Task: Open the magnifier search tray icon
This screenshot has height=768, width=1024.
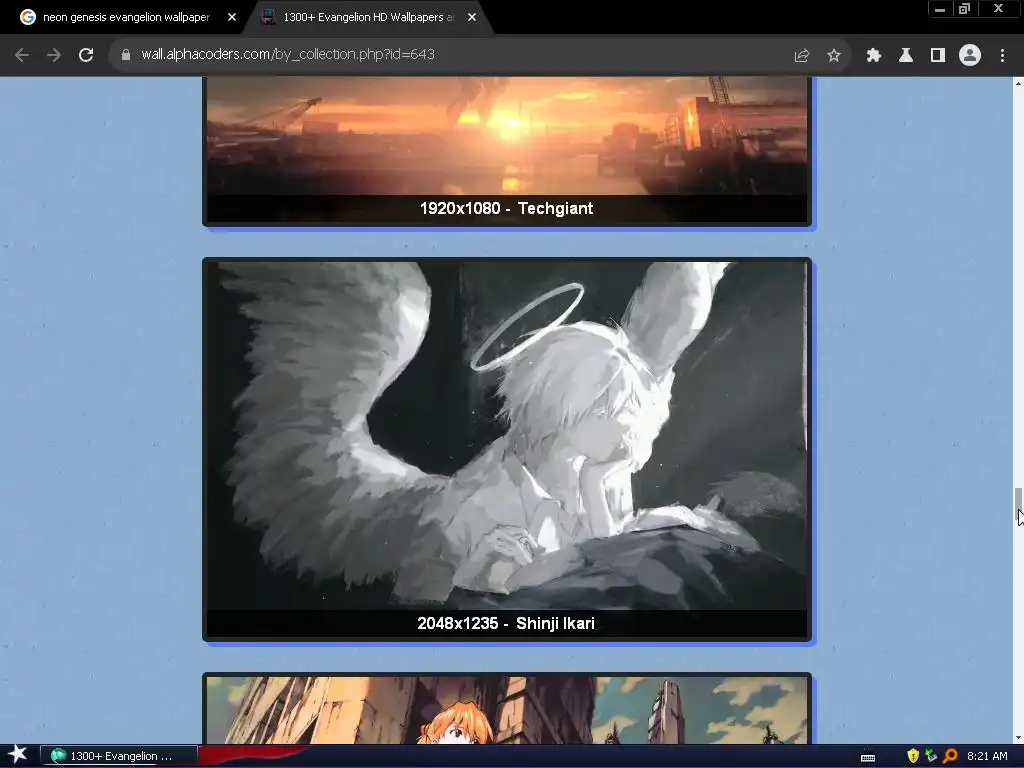Action: (950, 756)
